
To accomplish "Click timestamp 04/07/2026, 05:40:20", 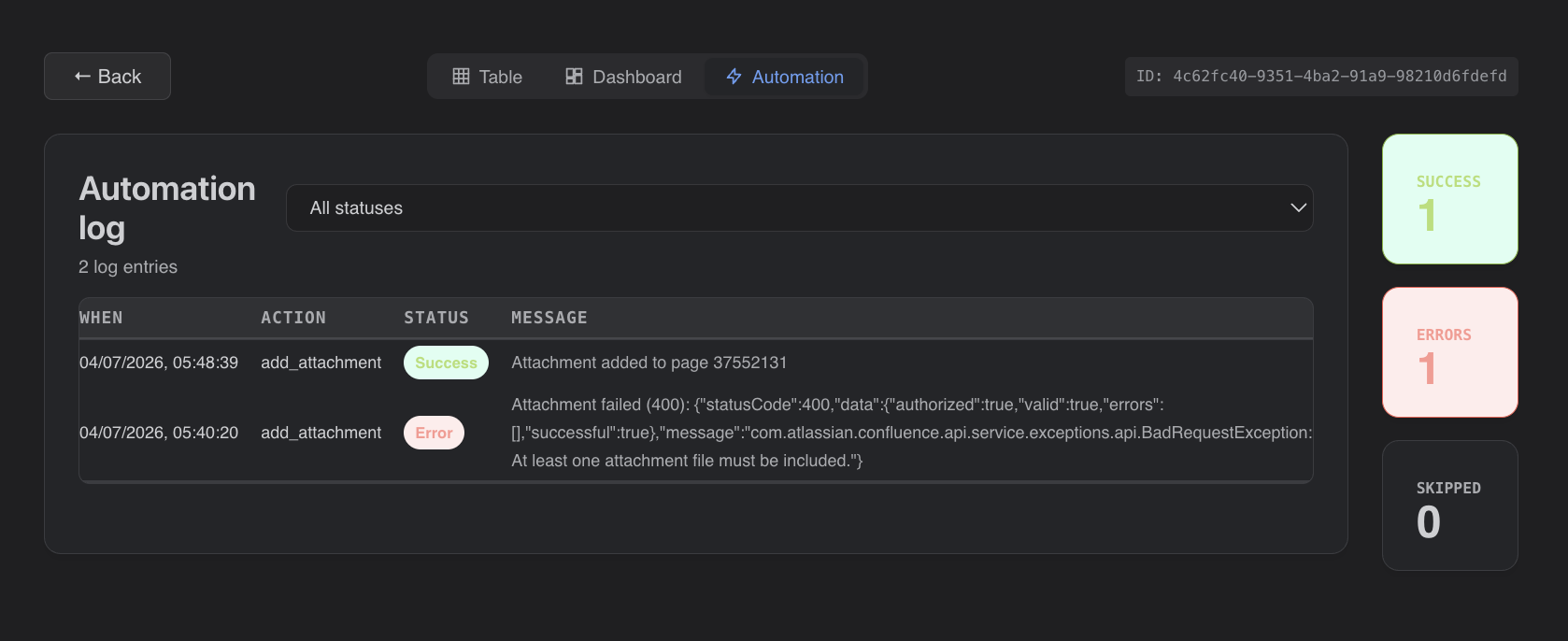I will [159, 433].
